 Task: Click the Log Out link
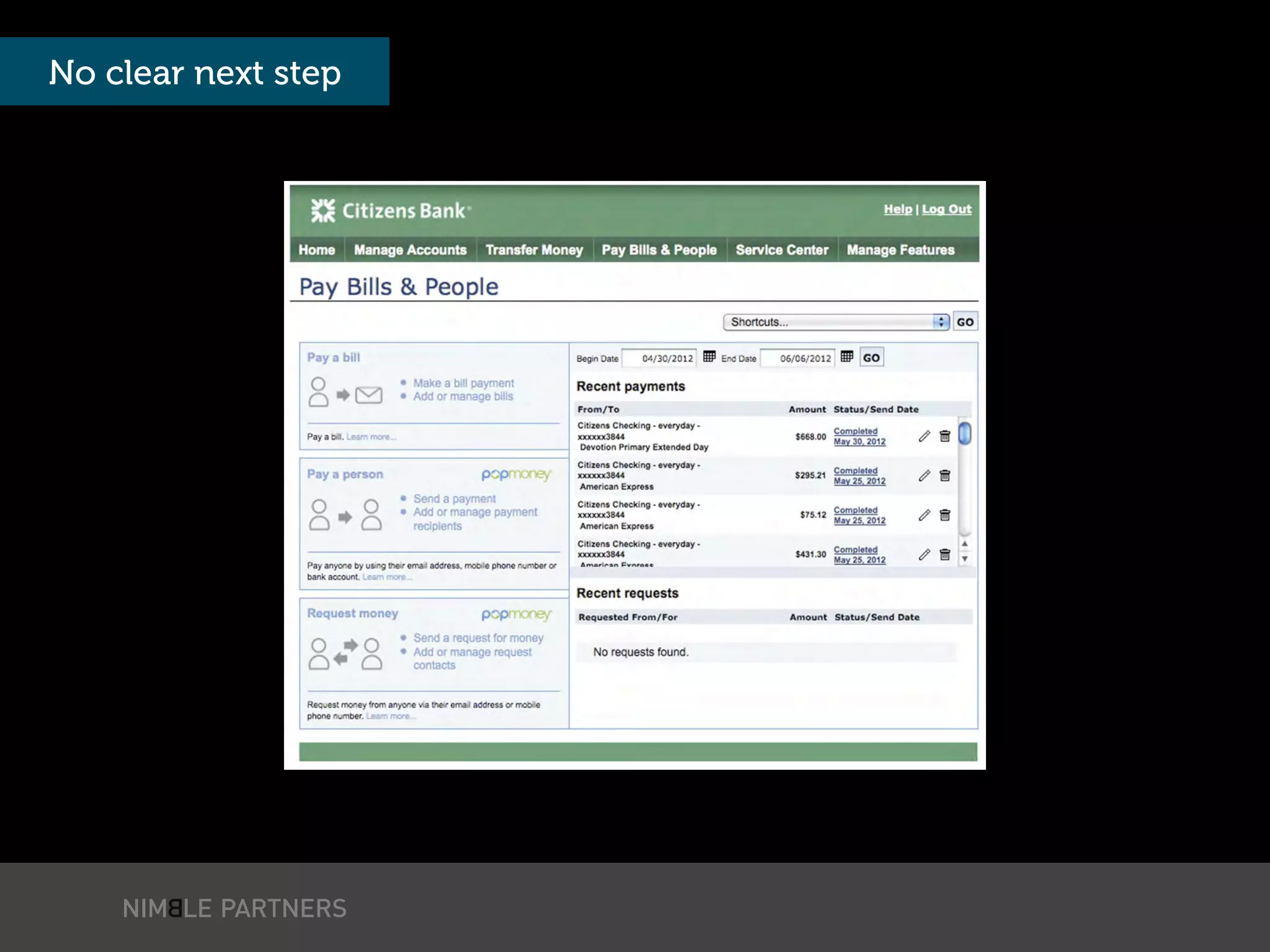coord(946,209)
